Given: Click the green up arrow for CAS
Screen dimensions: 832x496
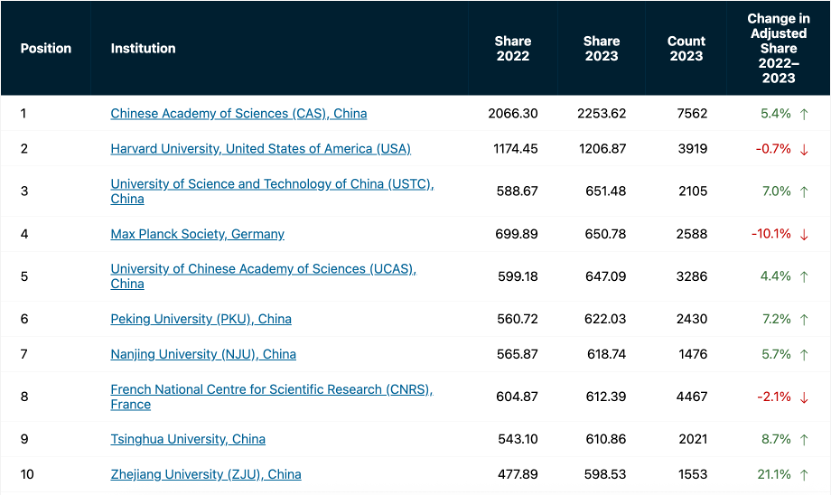Looking at the screenshot, I should click(x=804, y=114).
